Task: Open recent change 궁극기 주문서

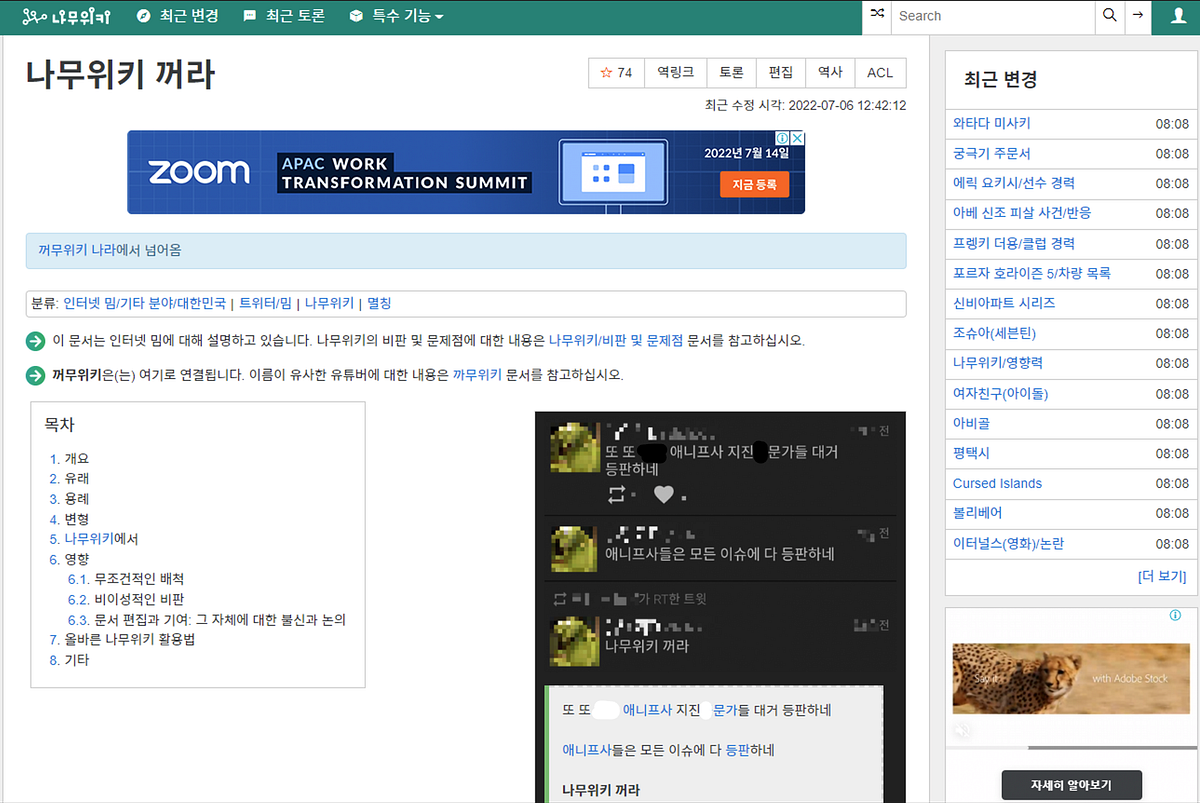Action: (991, 154)
